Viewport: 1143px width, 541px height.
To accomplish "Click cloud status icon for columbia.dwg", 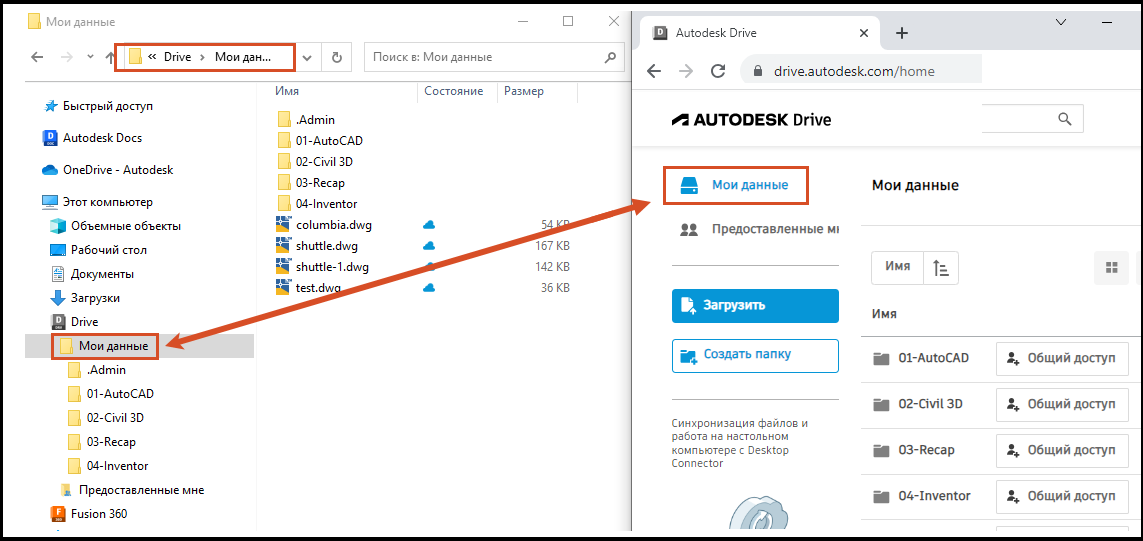I will 429,225.
